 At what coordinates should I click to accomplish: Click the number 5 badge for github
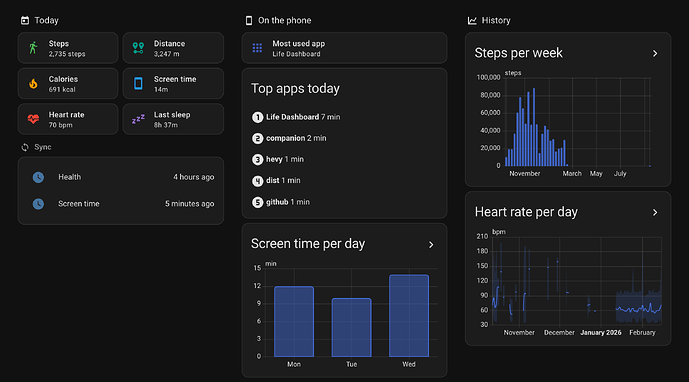257,202
